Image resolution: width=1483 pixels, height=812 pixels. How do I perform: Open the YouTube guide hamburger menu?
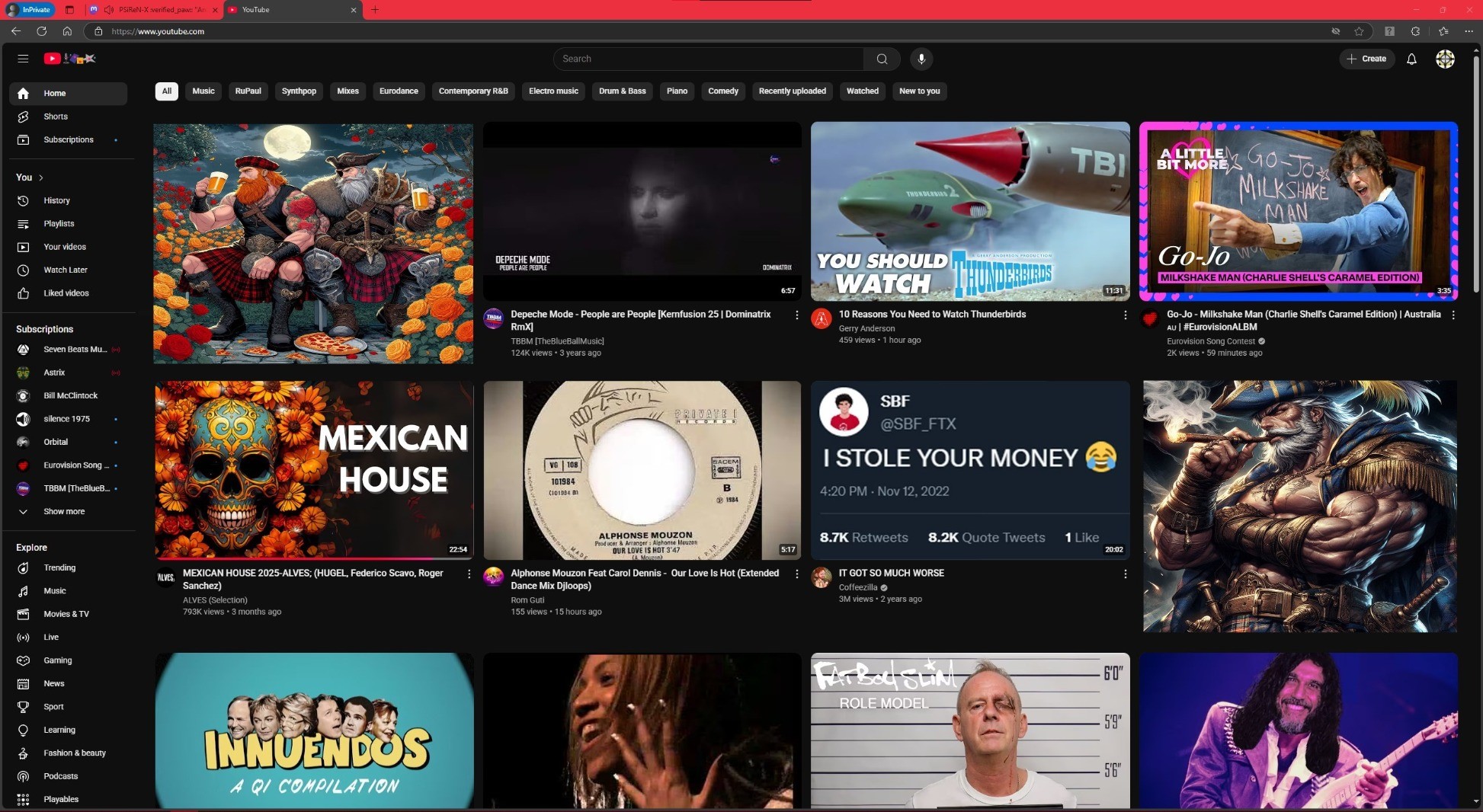(23, 59)
